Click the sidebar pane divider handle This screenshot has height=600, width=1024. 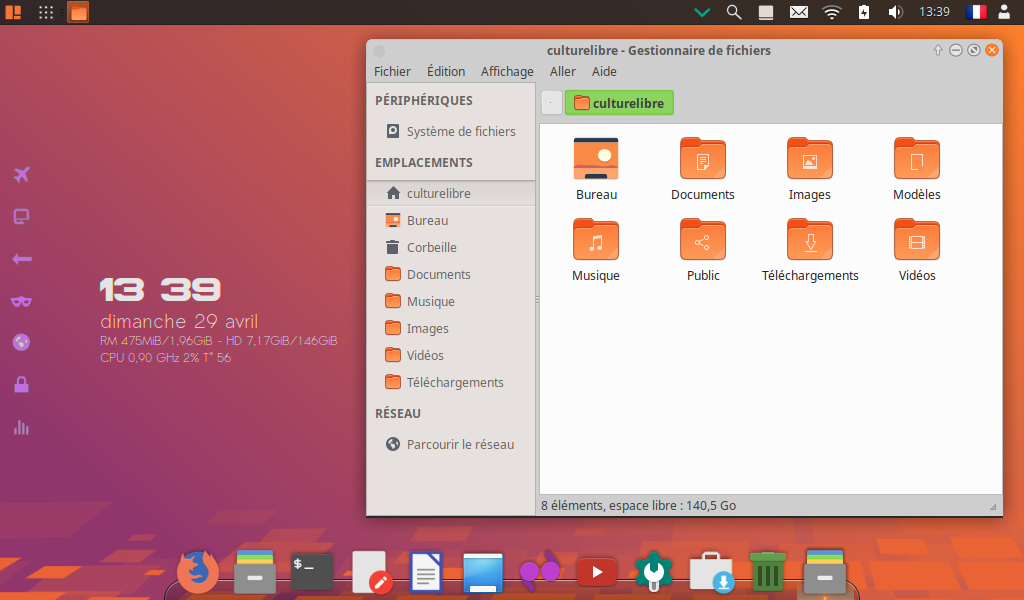click(x=537, y=300)
